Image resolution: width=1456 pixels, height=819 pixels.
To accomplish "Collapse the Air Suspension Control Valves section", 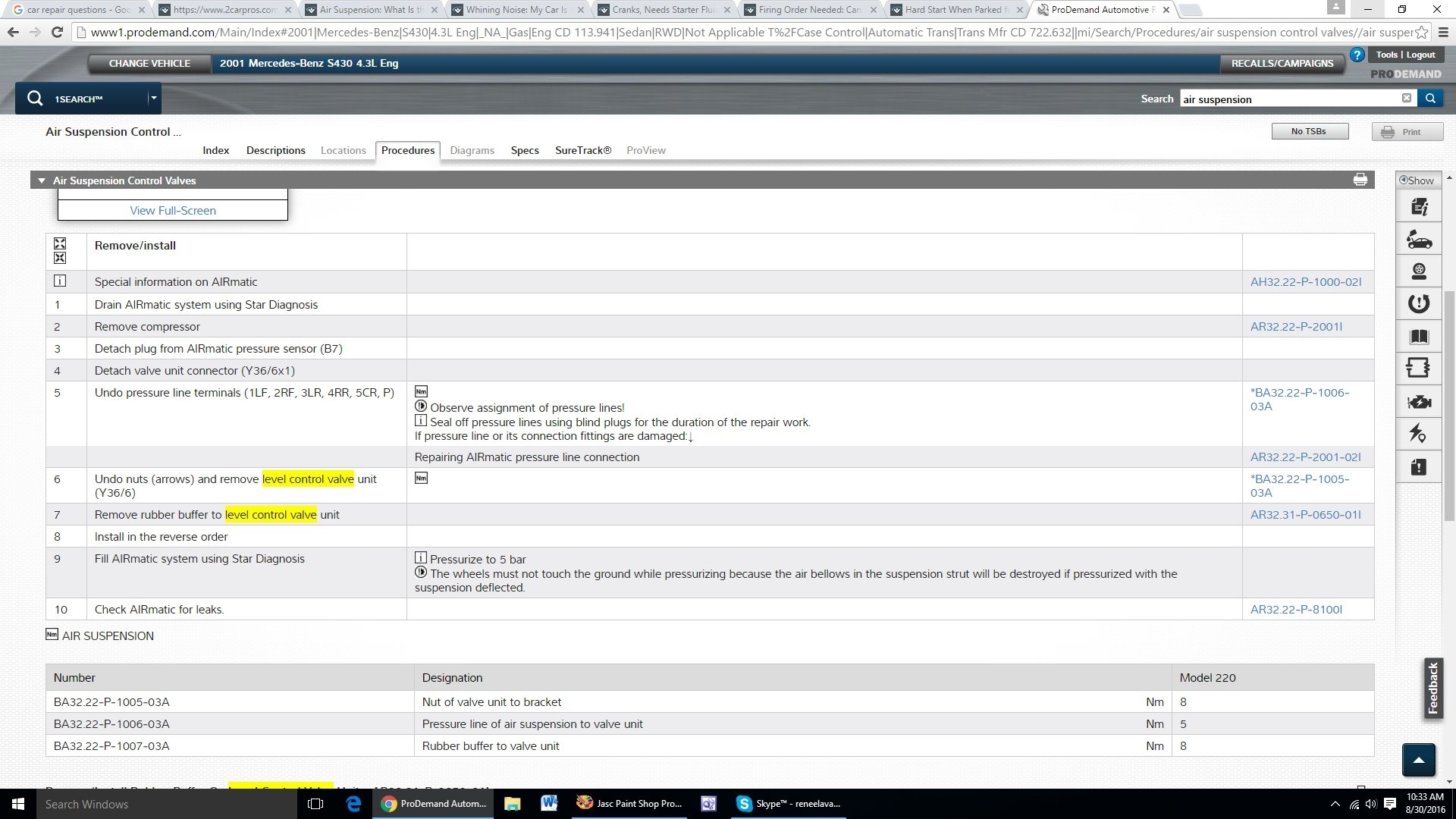I will click(42, 180).
